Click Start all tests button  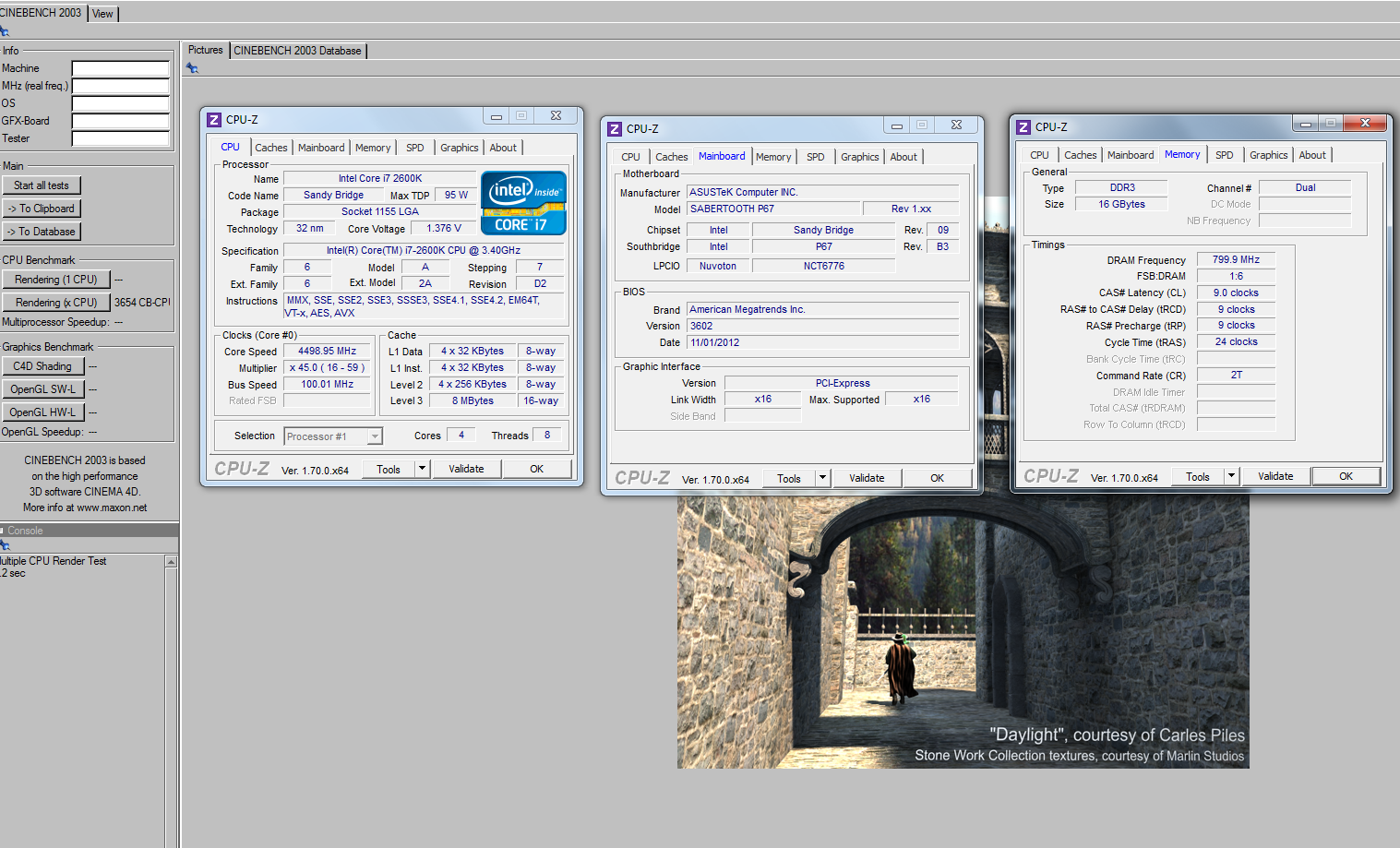coord(42,185)
